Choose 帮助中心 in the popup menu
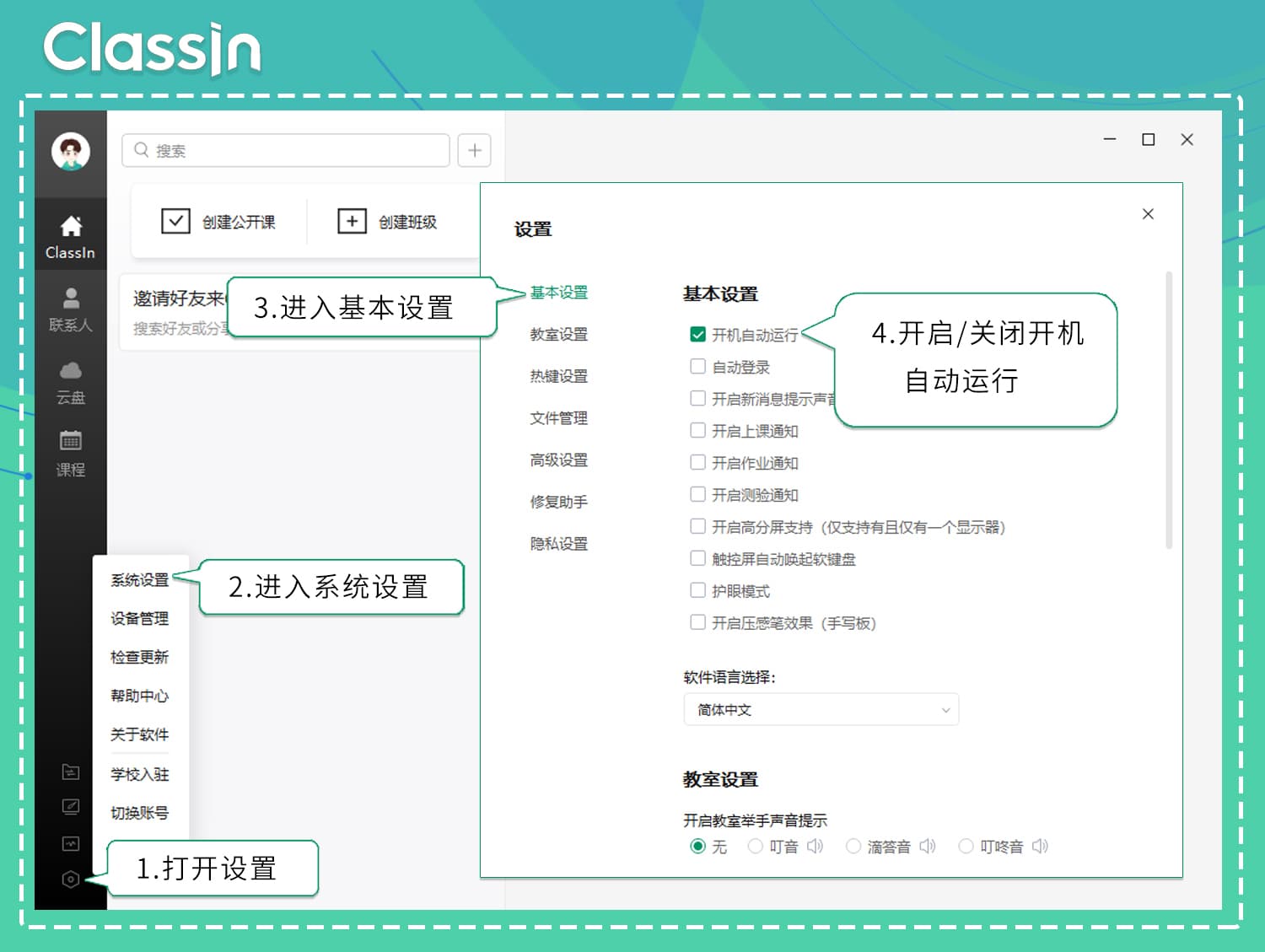Image resolution: width=1265 pixels, height=952 pixels. tap(140, 697)
